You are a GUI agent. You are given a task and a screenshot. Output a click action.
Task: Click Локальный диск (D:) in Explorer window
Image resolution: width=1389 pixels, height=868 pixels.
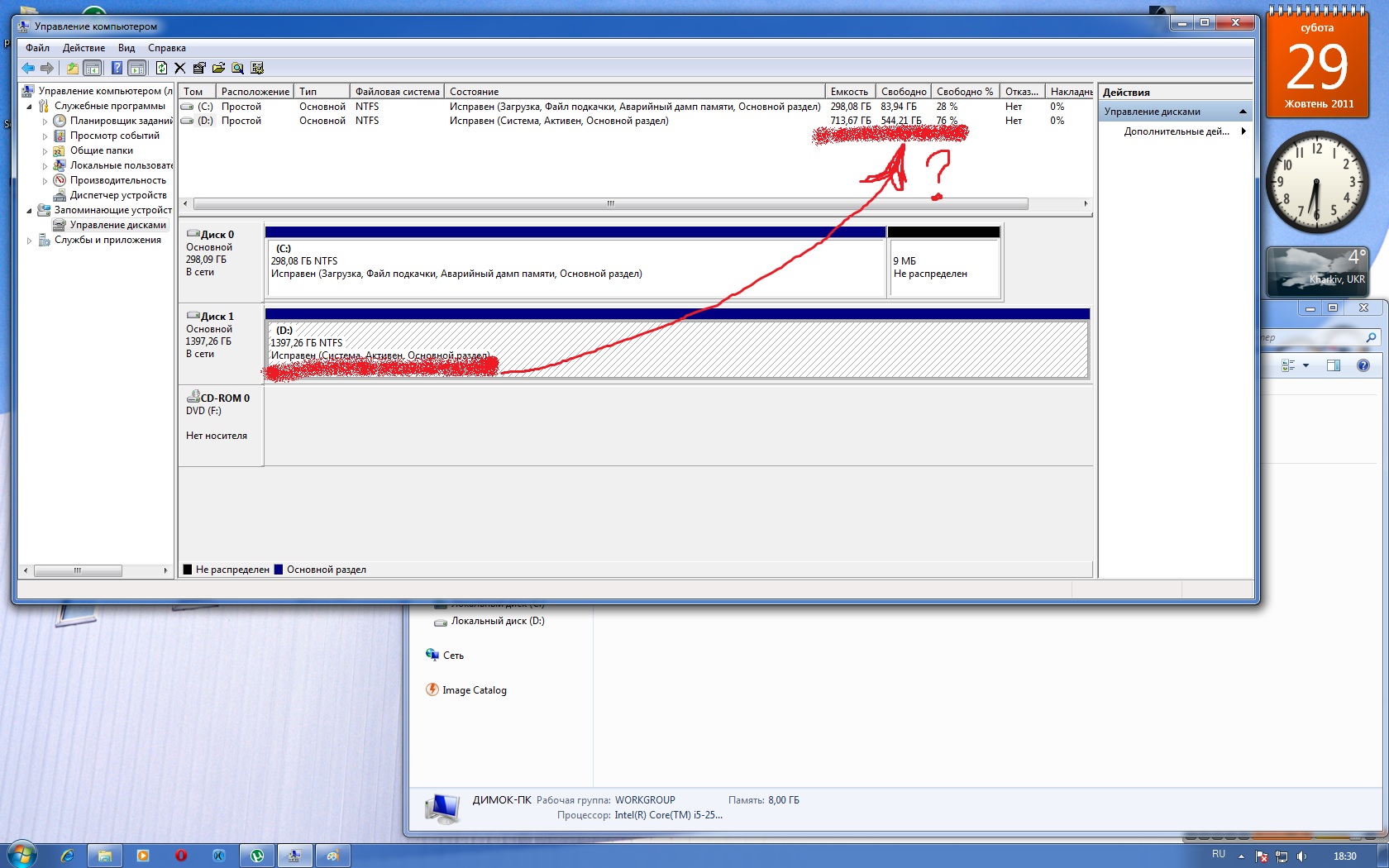(498, 621)
